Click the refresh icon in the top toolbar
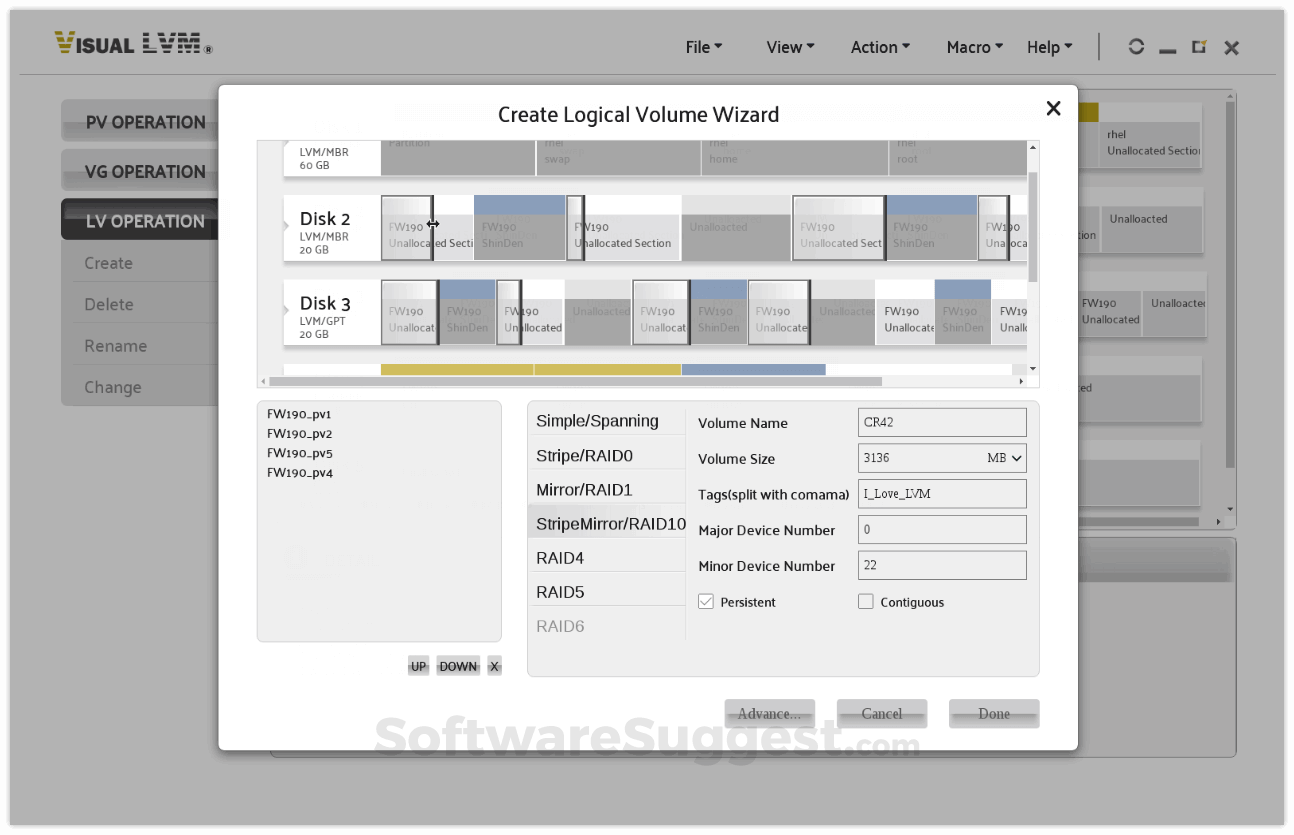1294x835 pixels. [x=1136, y=46]
